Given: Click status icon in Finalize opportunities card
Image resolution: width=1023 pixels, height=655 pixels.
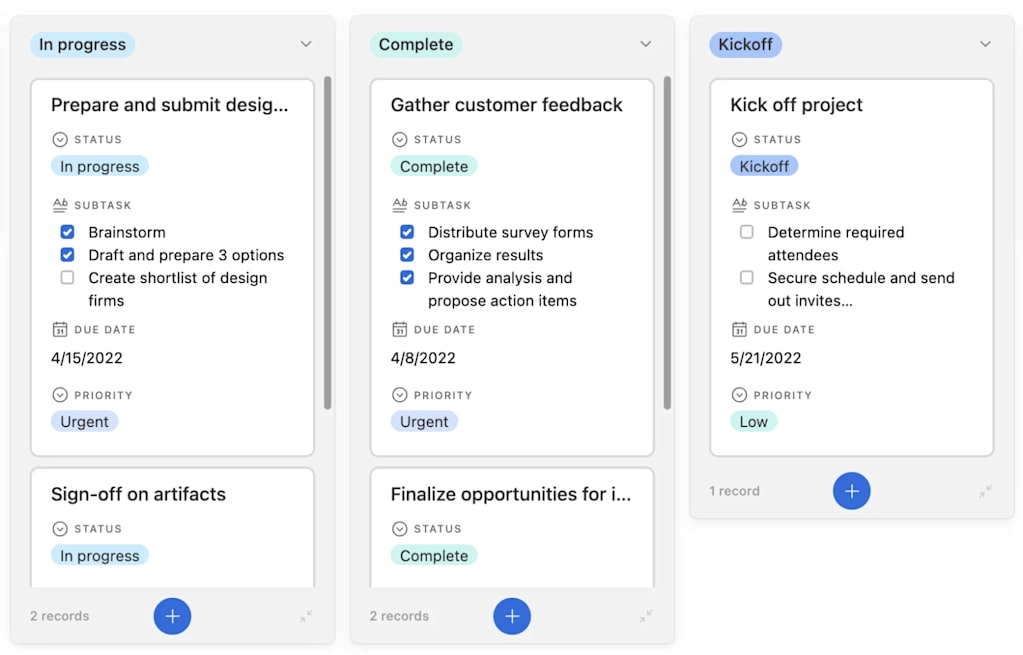Looking at the screenshot, I should 400,528.
